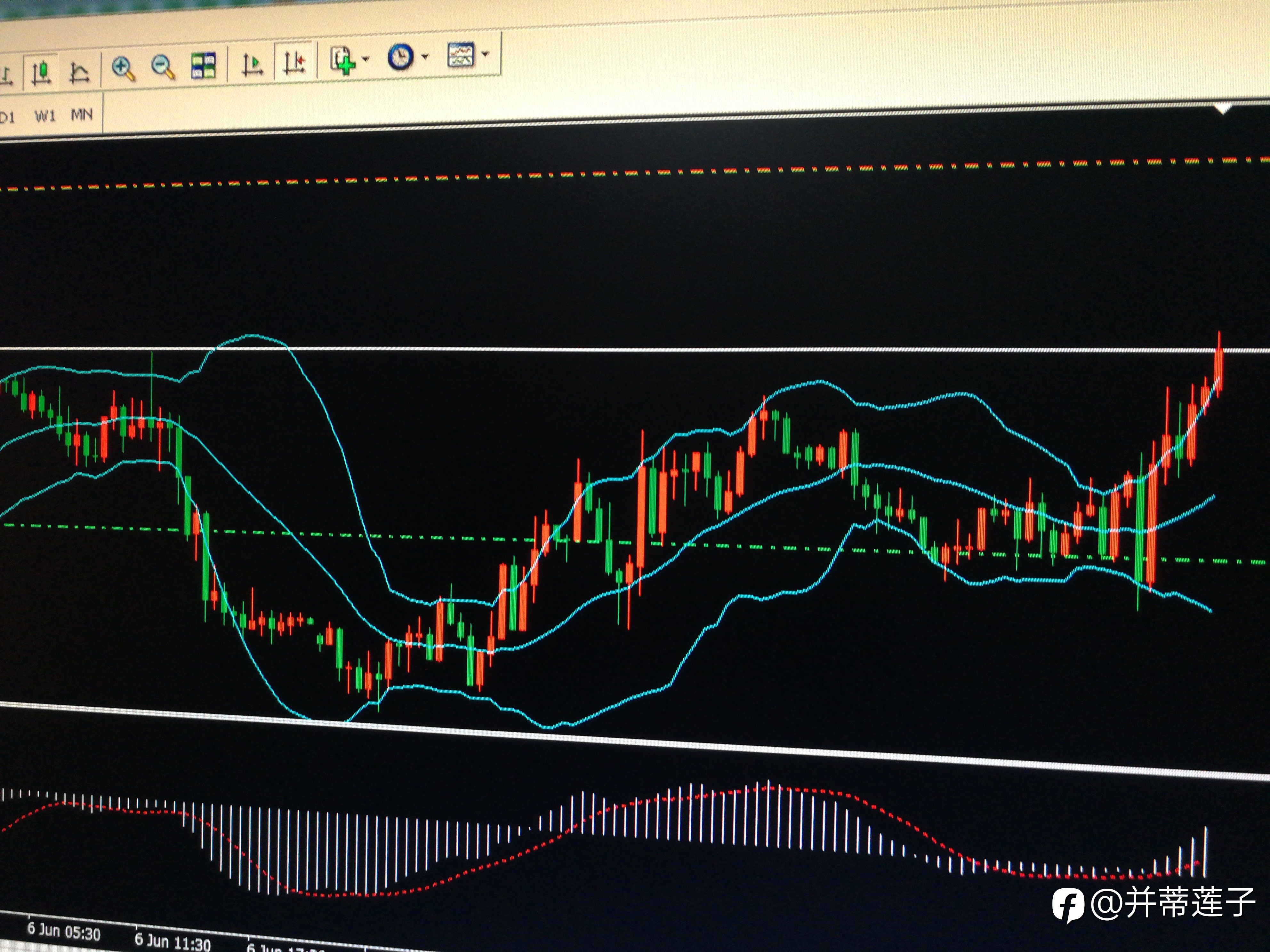1270x952 pixels.
Task: Select D1 daily timeframe
Action: click(x=7, y=117)
